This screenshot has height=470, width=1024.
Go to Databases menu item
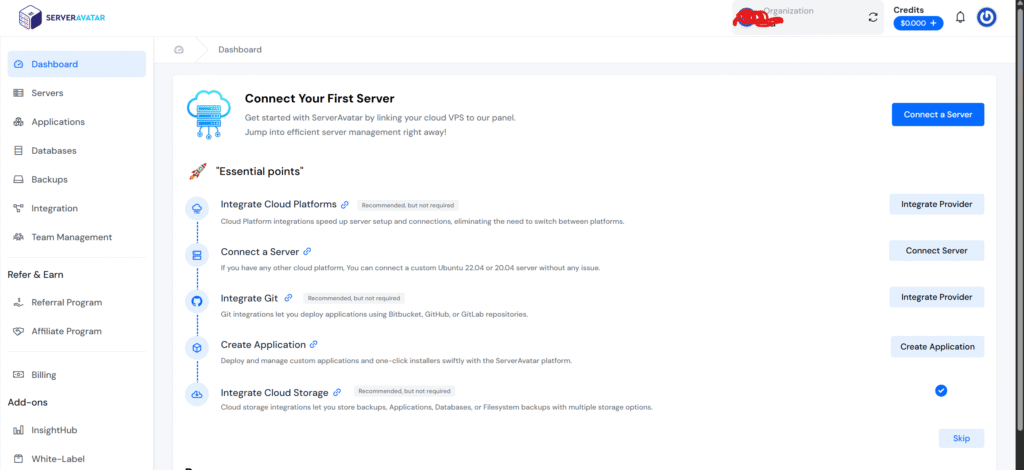pyautogui.click(x=76, y=151)
